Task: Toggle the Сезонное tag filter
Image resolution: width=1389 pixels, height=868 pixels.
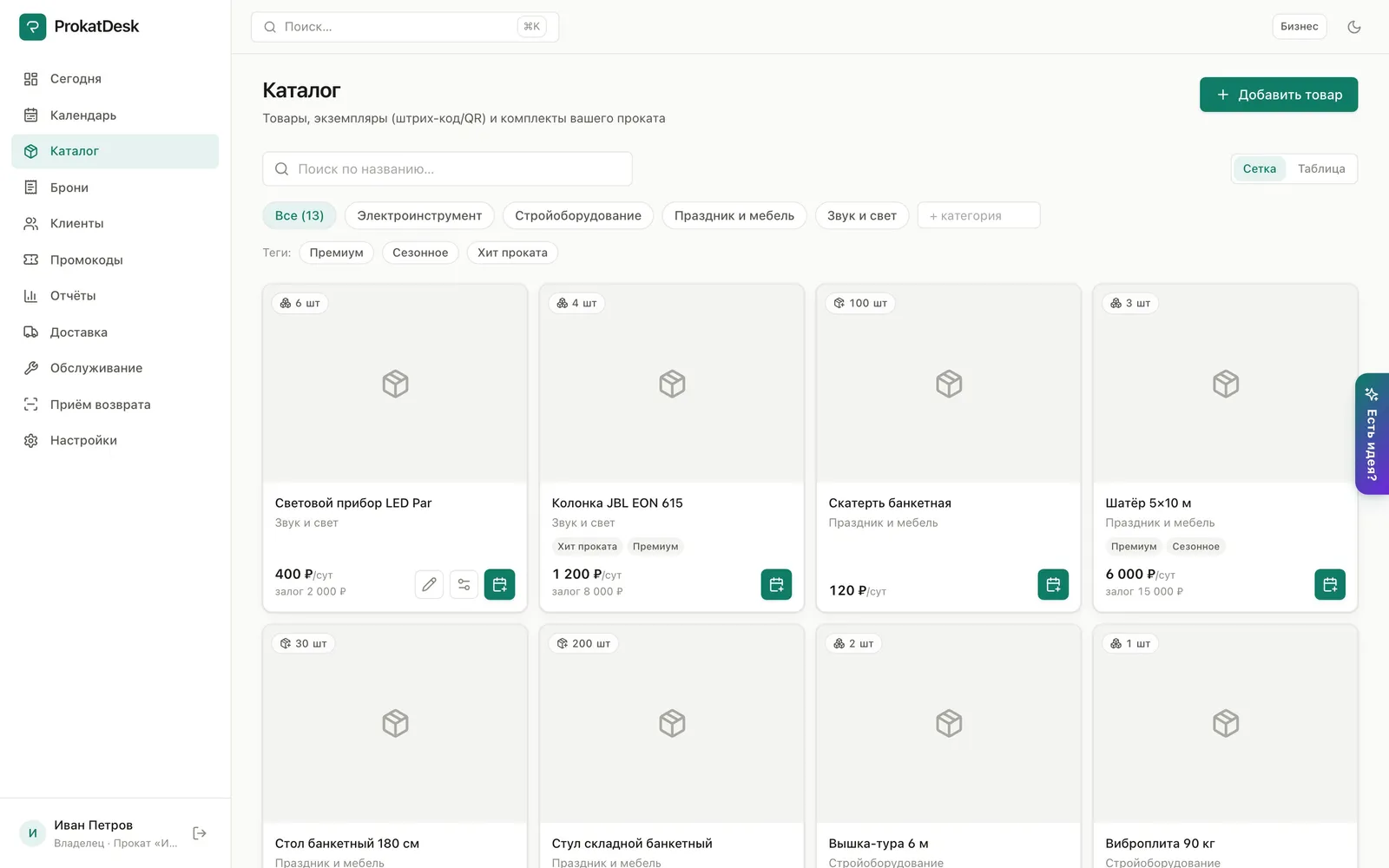Action: [420, 253]
